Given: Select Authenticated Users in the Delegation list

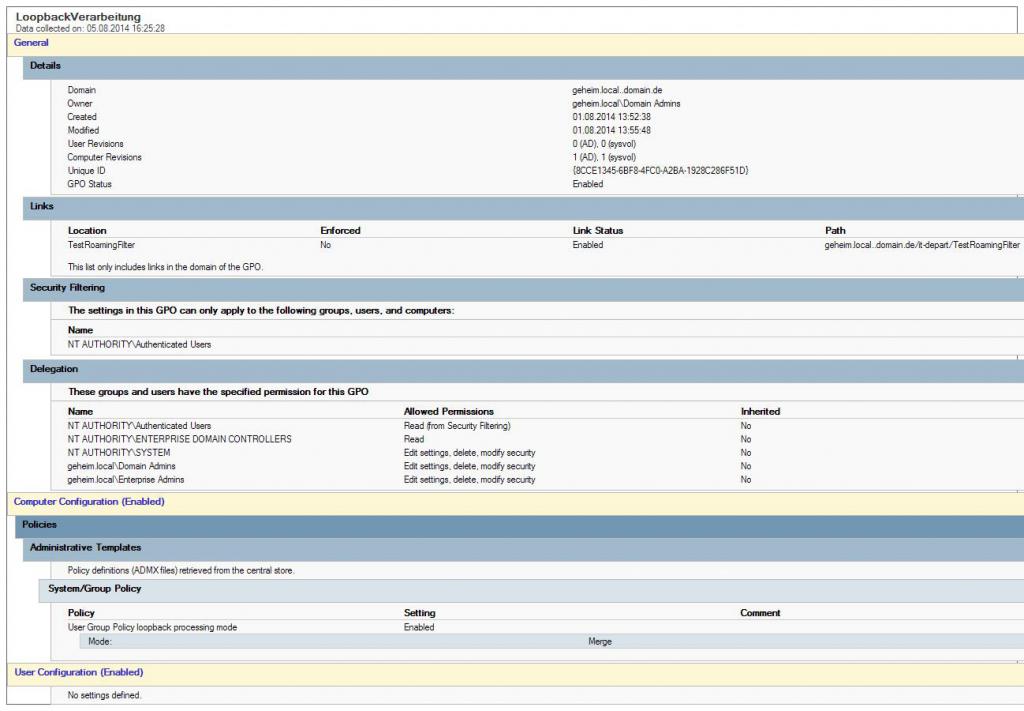Looking at the screenshot, I should (x=139, y=426).
